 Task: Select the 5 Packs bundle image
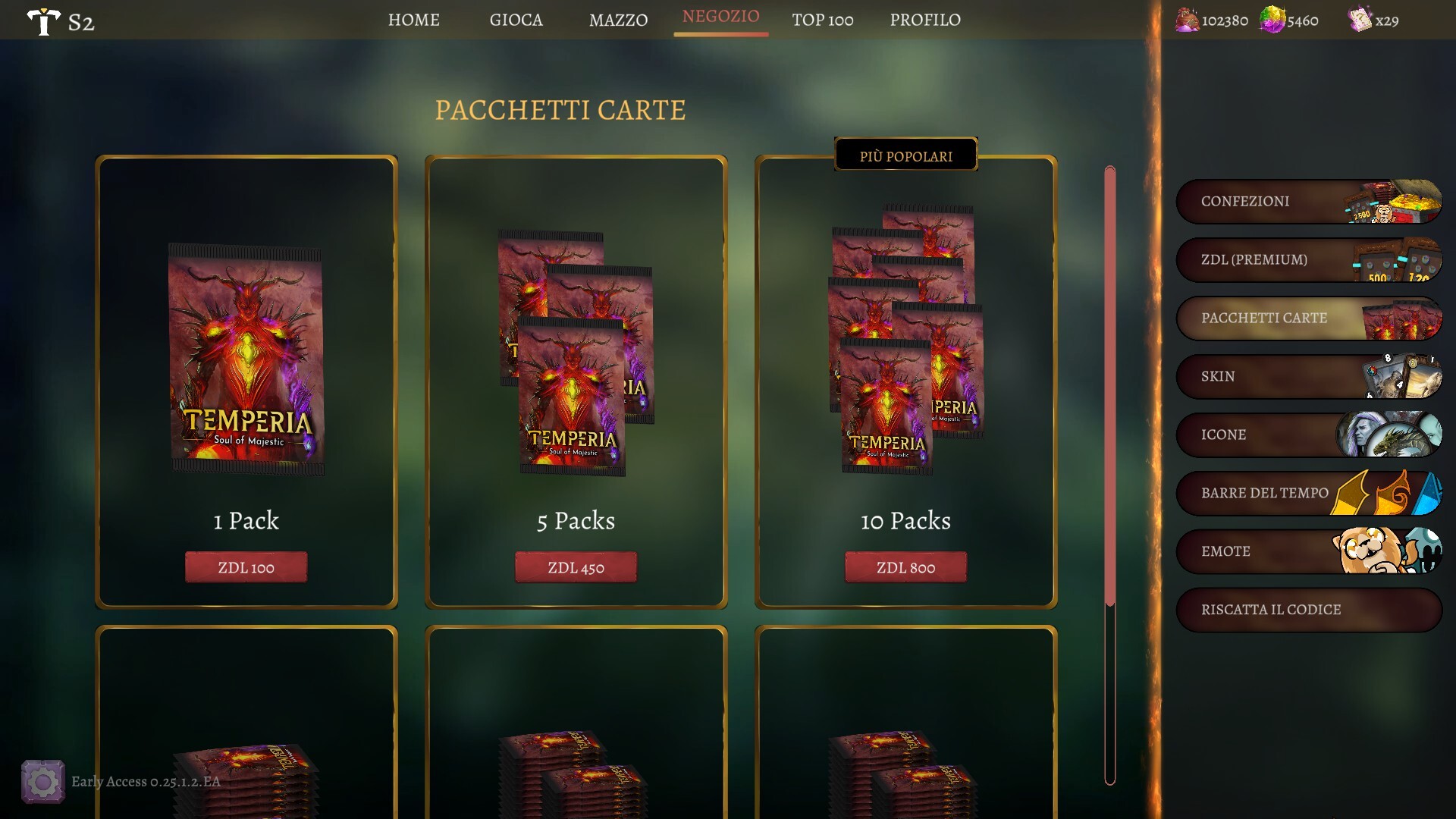click(x=576, y=353)
